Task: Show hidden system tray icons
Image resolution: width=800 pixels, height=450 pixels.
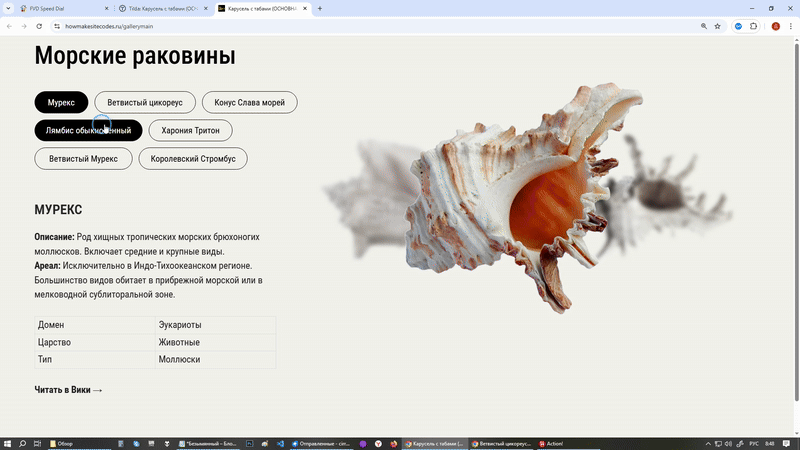Action: [708, 444]
